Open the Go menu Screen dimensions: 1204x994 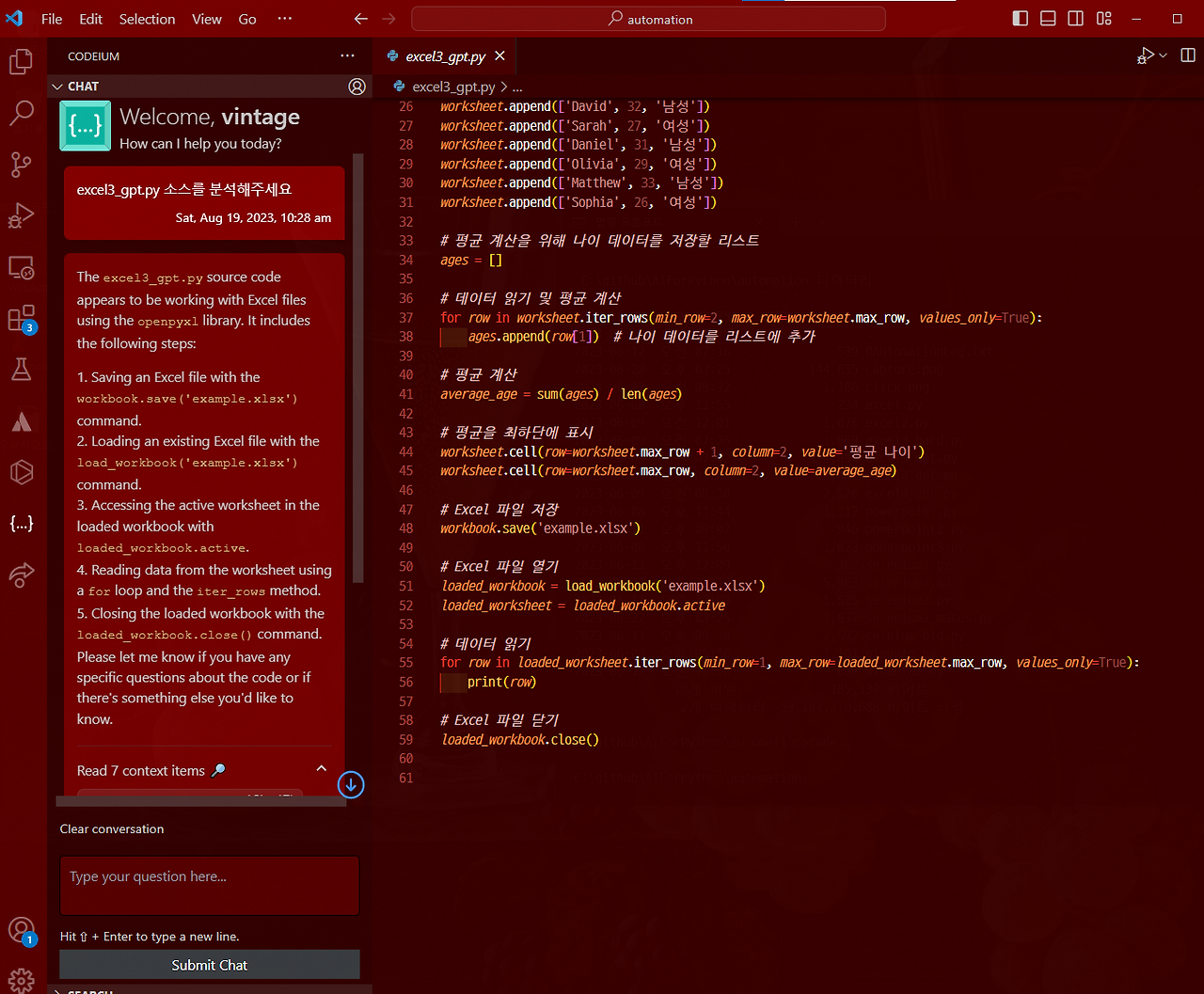(247, 19)
